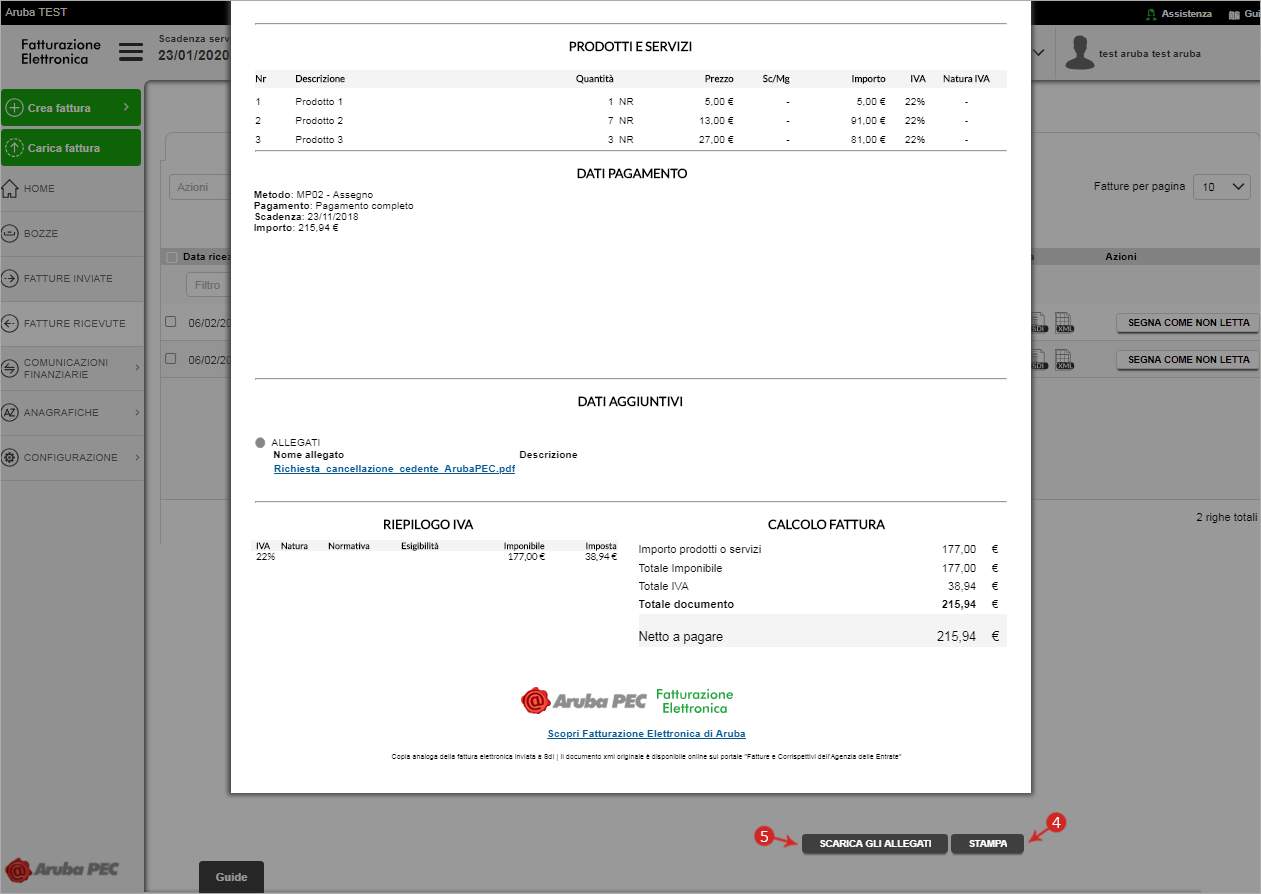Screen dimensions: 1261x894
Task: Open the Azioni dropdown
Action: click(200, 186)
